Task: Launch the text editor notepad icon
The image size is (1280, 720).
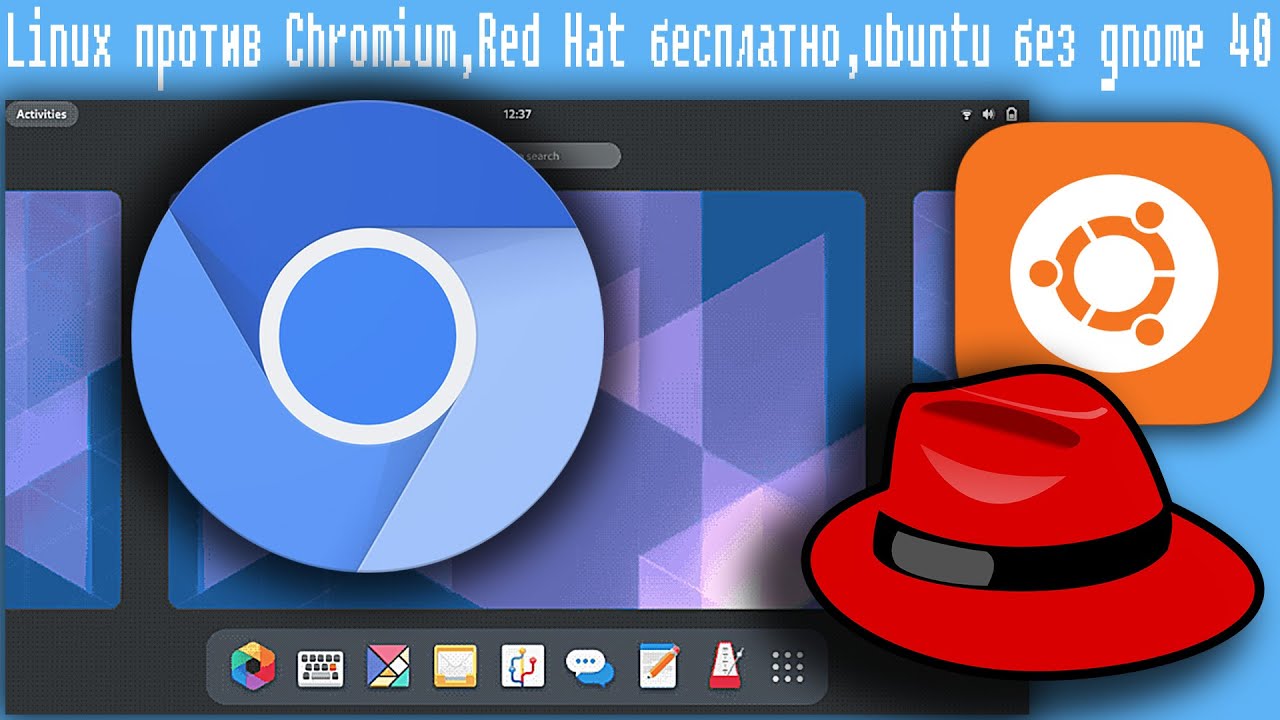Action: coord(658,666)
